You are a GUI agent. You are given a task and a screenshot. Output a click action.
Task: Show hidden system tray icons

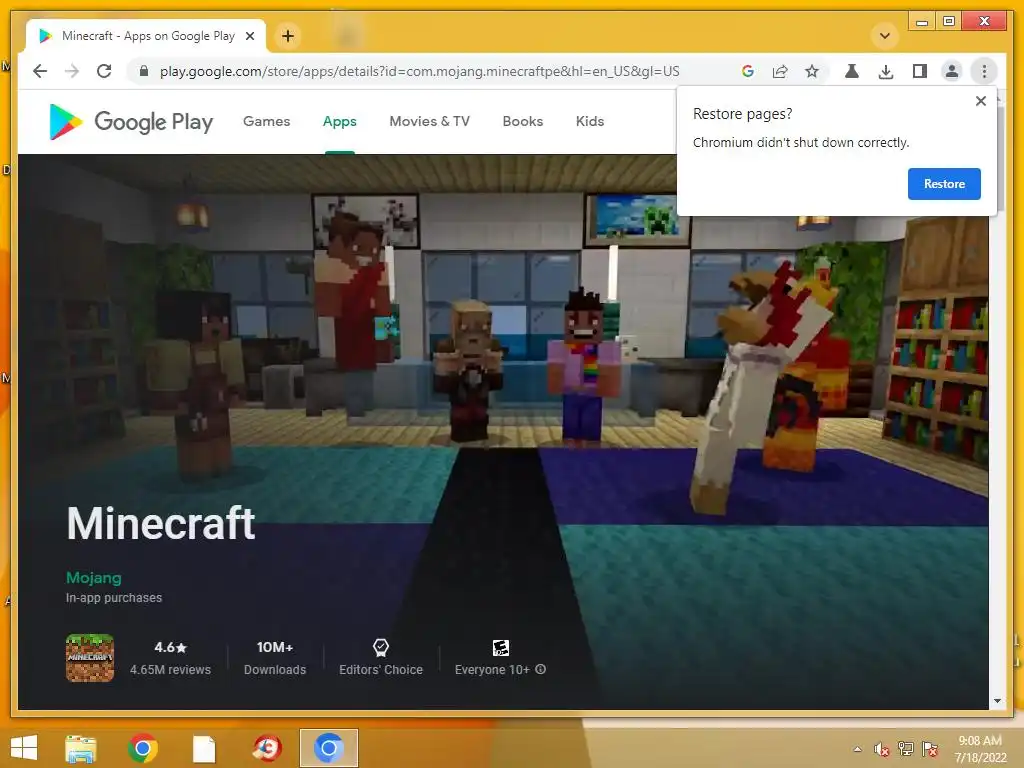coord(857,749)
